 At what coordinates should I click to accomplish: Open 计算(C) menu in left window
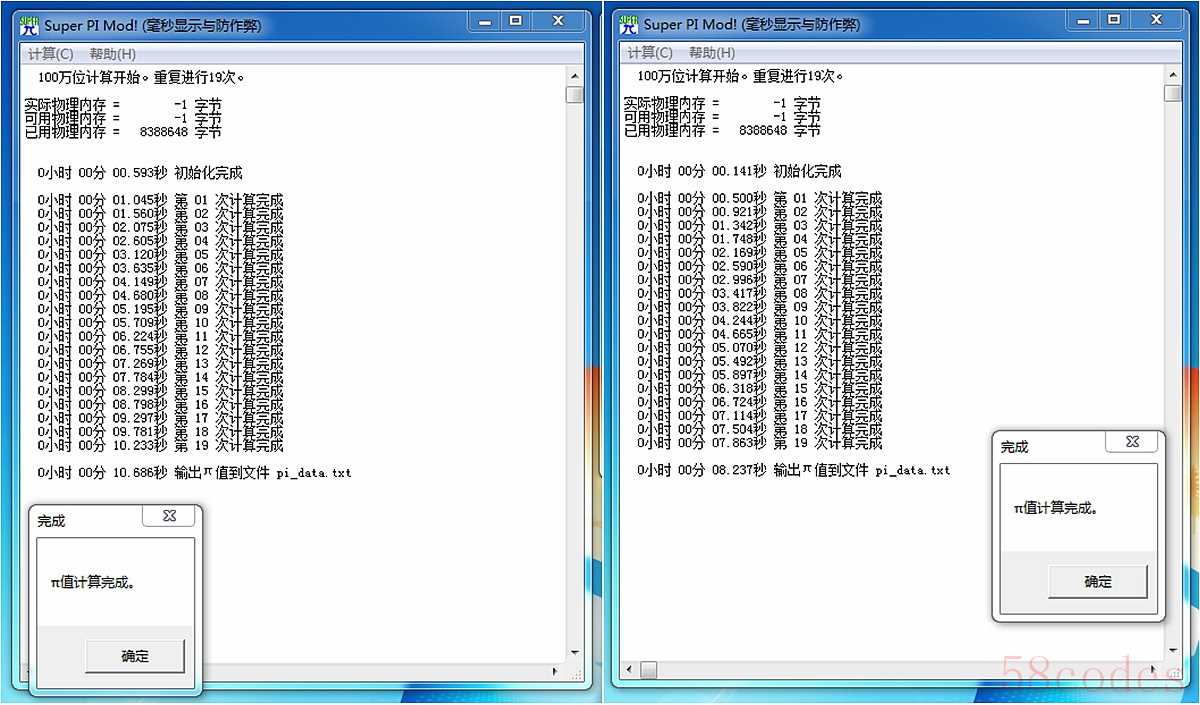pyautogui.click(x=50, y=54)
